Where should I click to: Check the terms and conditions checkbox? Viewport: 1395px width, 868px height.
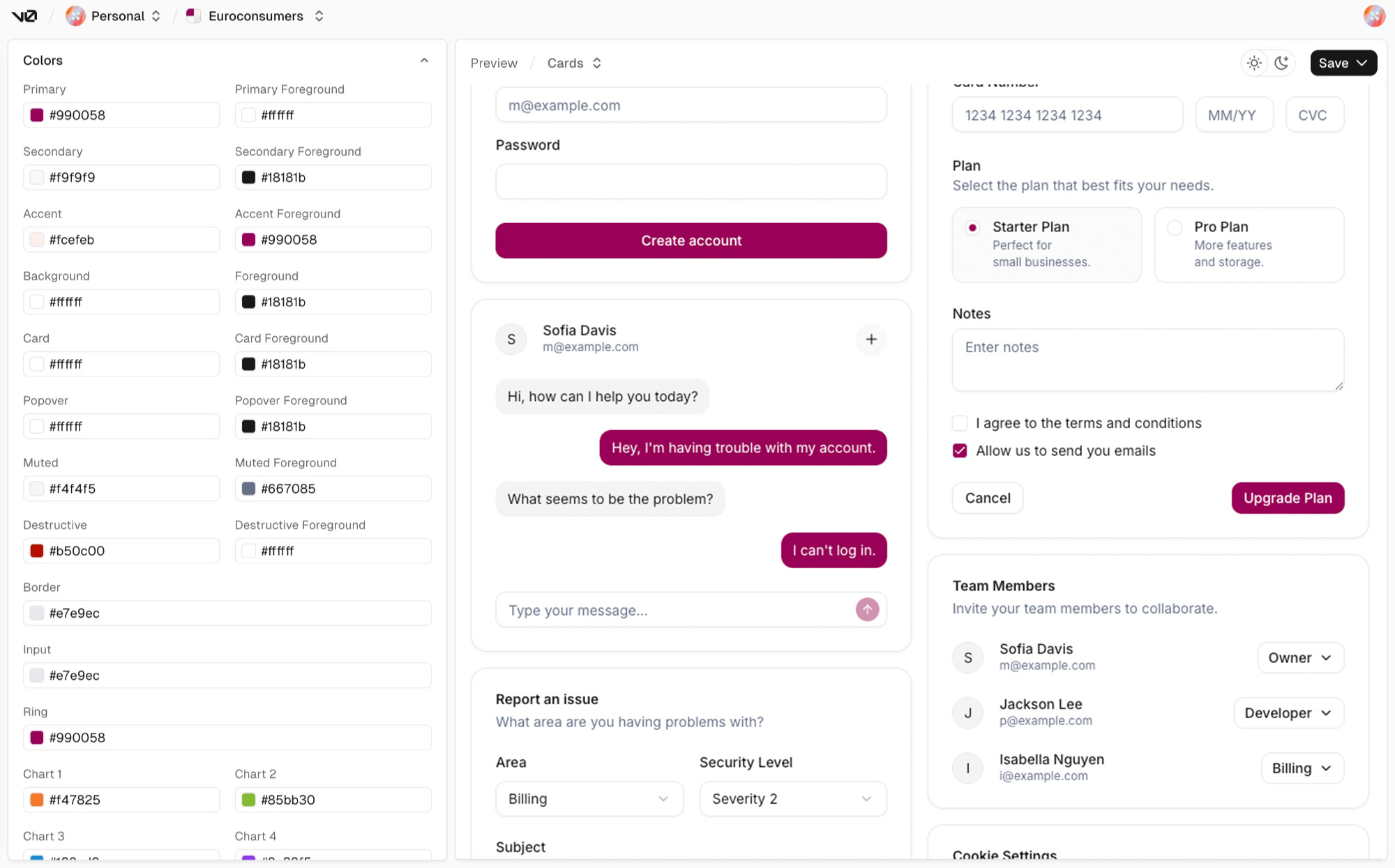click(x=960, y=423)
